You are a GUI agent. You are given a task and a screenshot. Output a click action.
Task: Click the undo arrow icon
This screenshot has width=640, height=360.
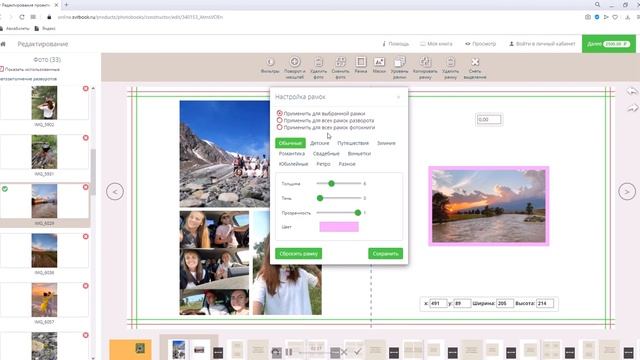point(632,91)
